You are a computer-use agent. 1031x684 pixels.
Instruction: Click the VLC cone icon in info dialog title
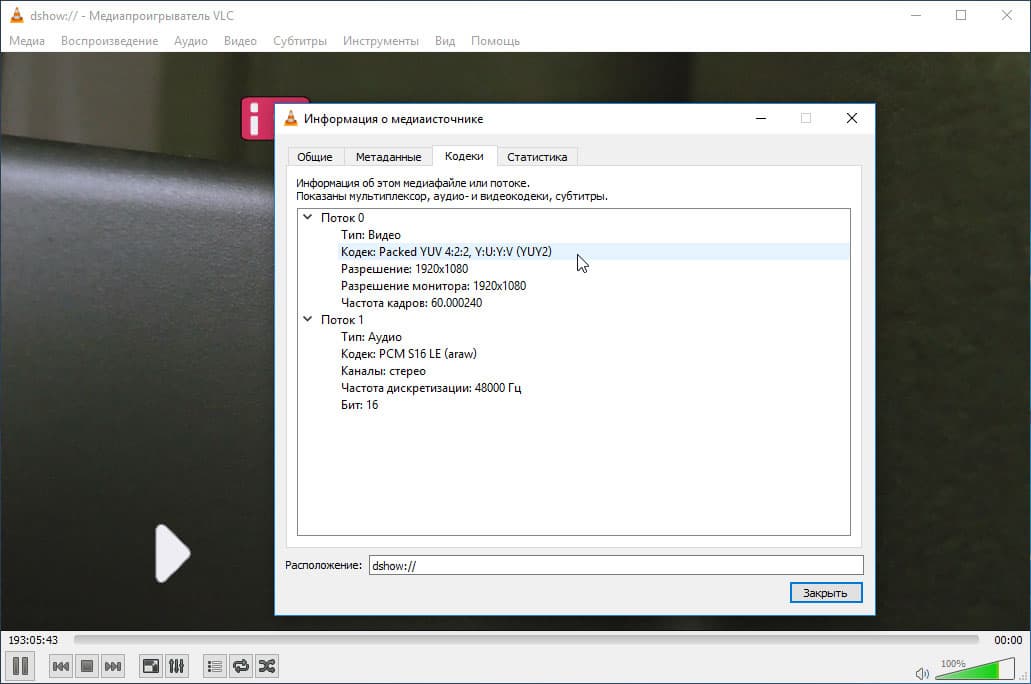click(x=291, y=118)
